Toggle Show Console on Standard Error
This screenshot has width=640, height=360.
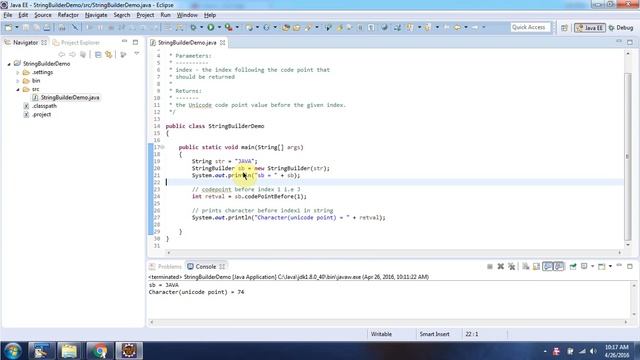558,267
